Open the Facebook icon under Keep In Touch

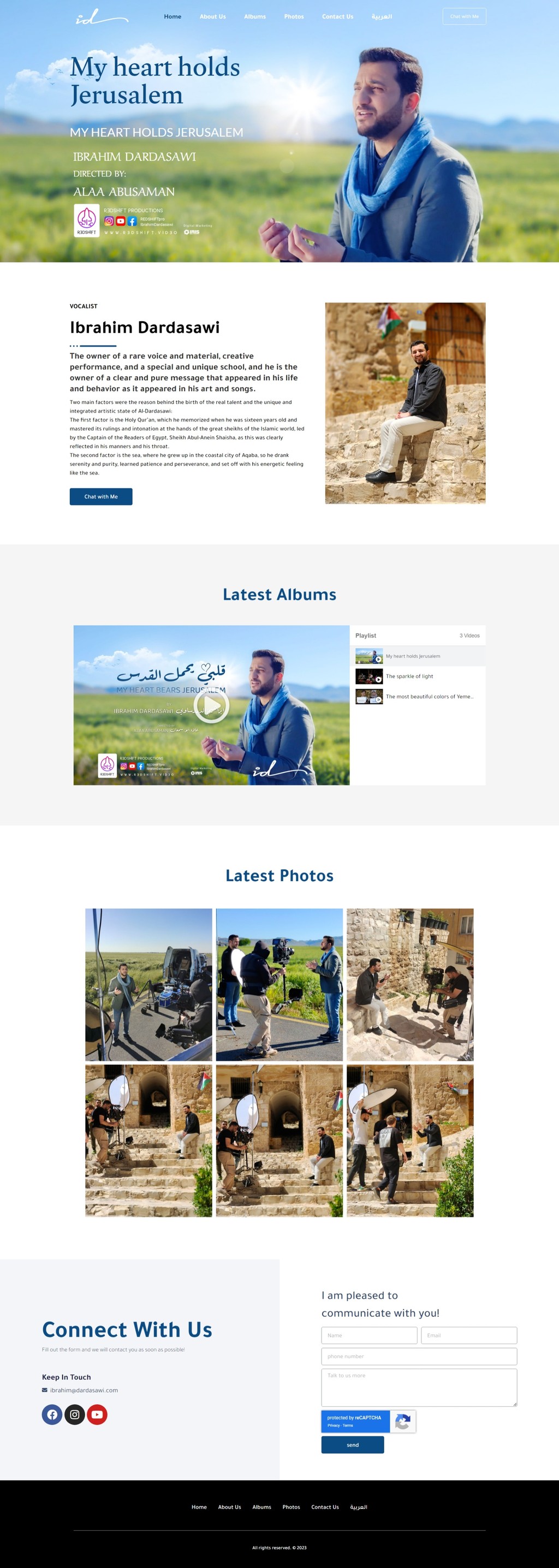tap(52, 1414)
